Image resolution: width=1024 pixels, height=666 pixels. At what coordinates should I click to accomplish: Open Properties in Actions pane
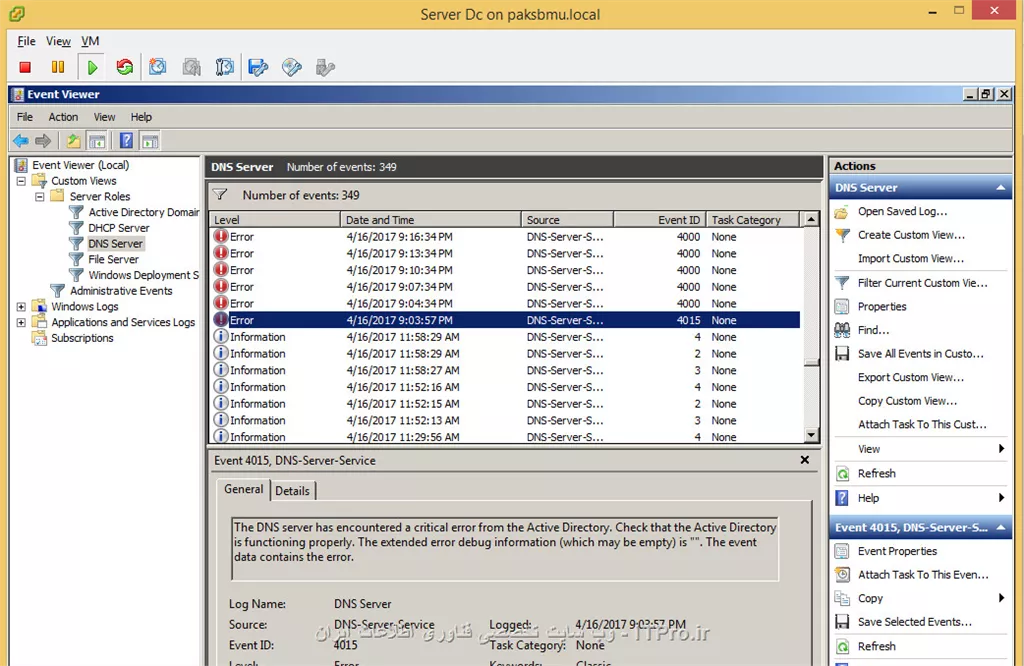tap(882, 306)
